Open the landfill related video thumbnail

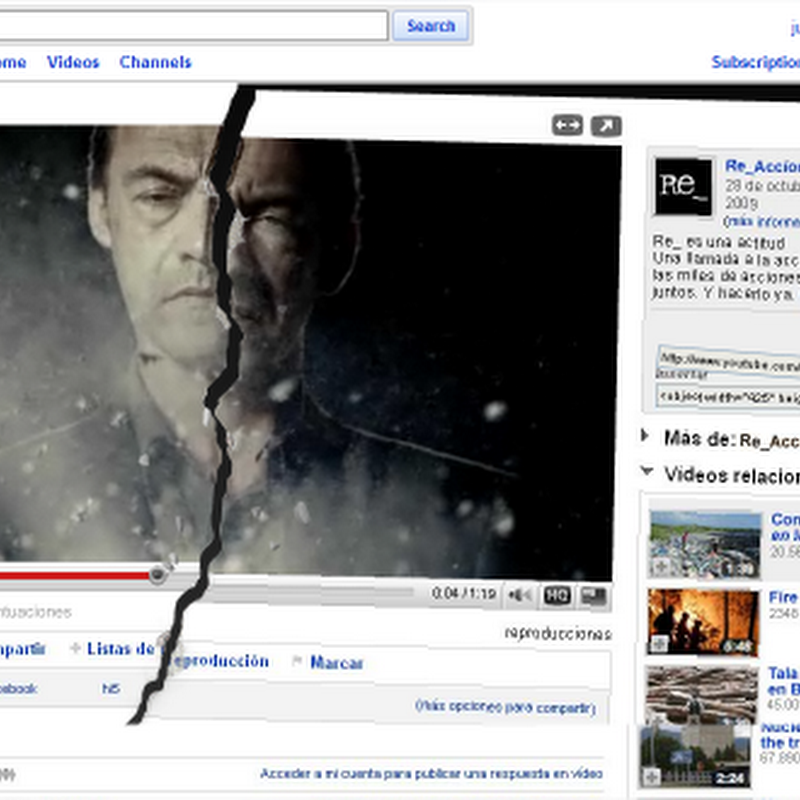tap(705, 545)
